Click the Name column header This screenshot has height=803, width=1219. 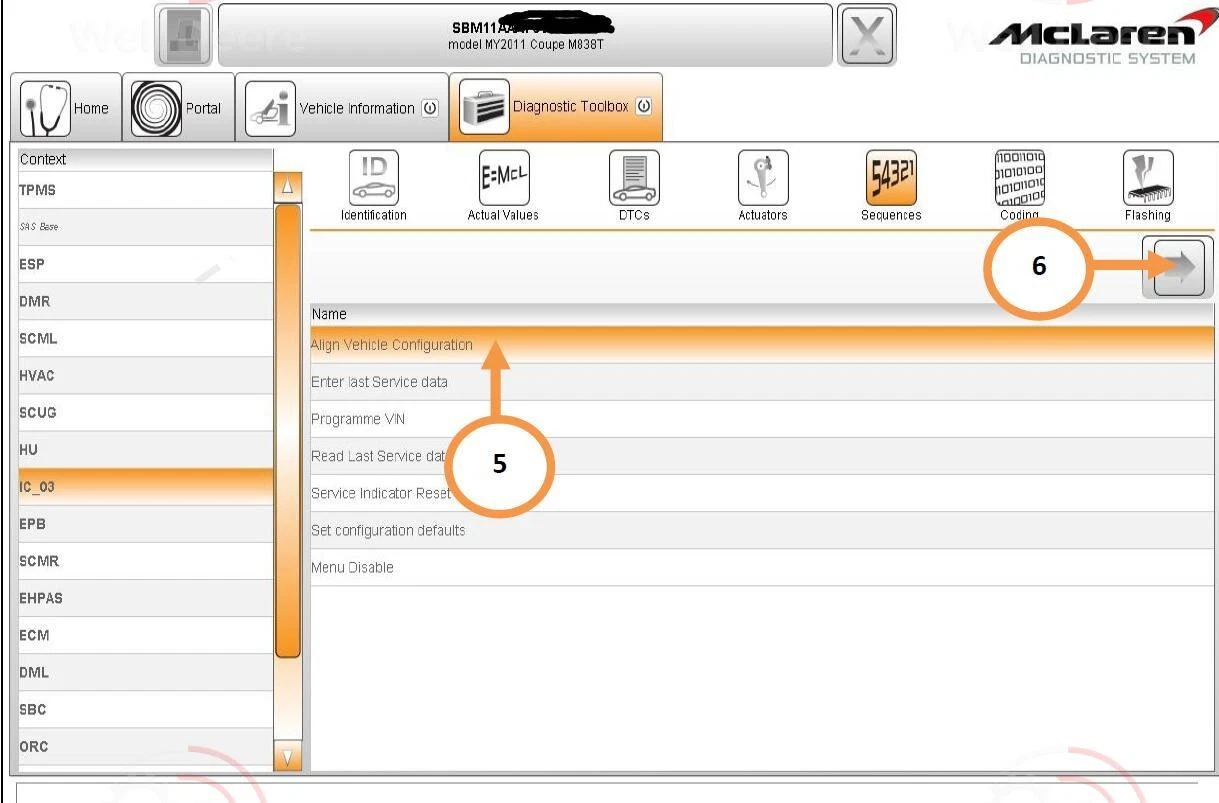(762, 314)
